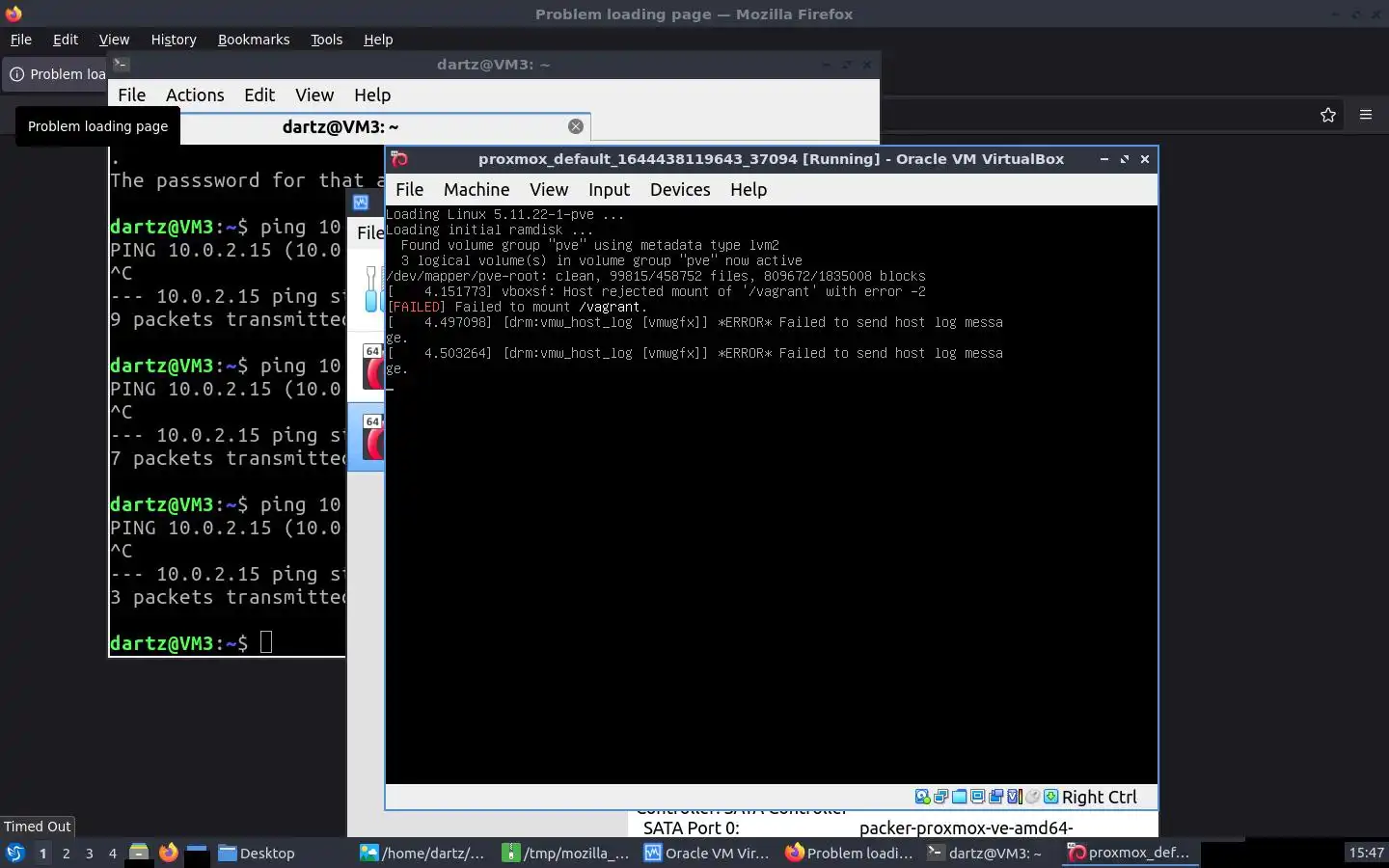Image resolution: width=1389 pixels, height=868 pixels.
Task: Click the packer-proxmox-ve-amd64- disk text
Action: click(966, 827)
